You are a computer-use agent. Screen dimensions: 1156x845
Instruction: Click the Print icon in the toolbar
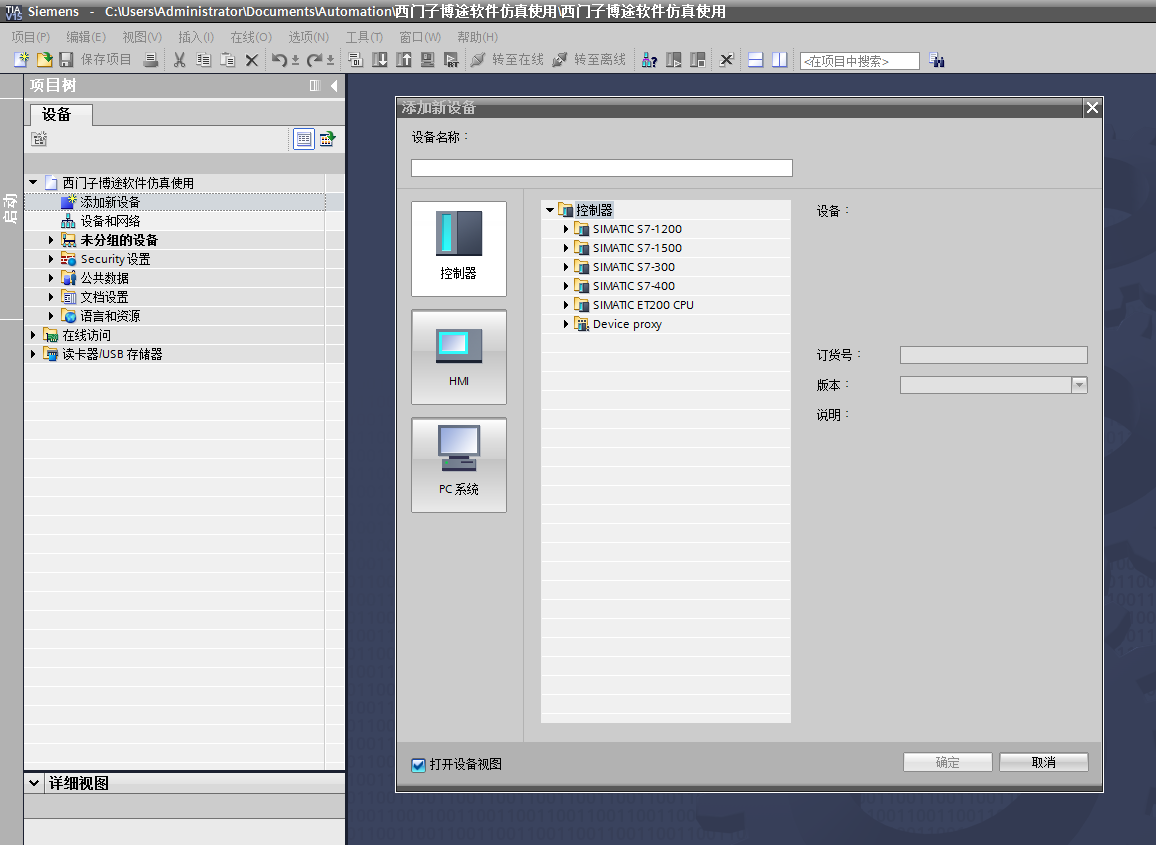[x=150, y=60]
